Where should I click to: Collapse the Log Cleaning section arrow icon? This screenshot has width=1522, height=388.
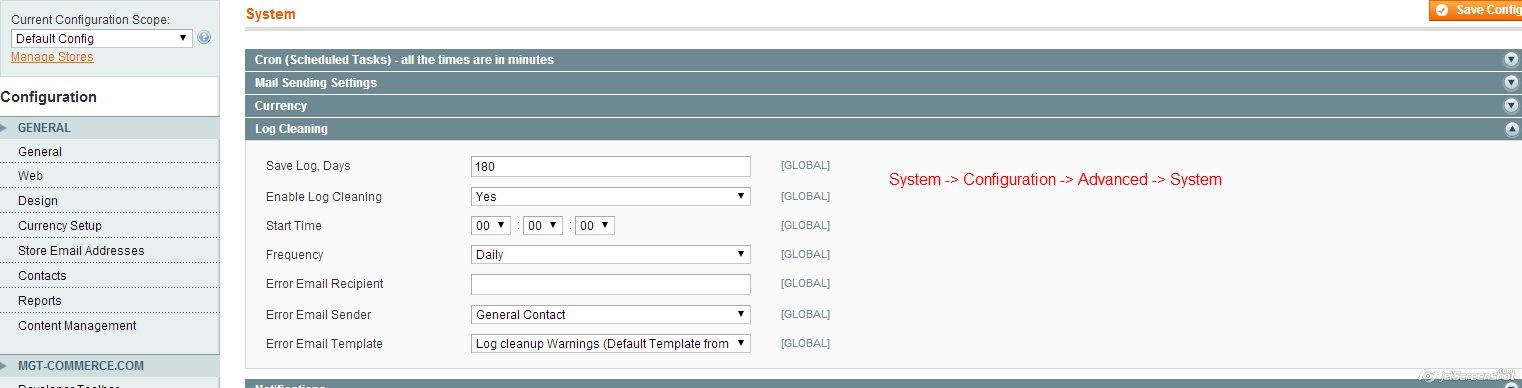(1511, 129)
